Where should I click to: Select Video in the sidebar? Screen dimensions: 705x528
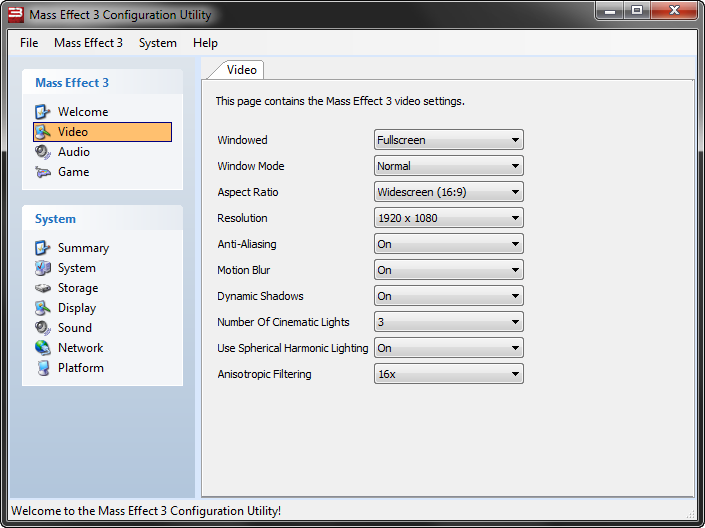click(x=103, y=132)
